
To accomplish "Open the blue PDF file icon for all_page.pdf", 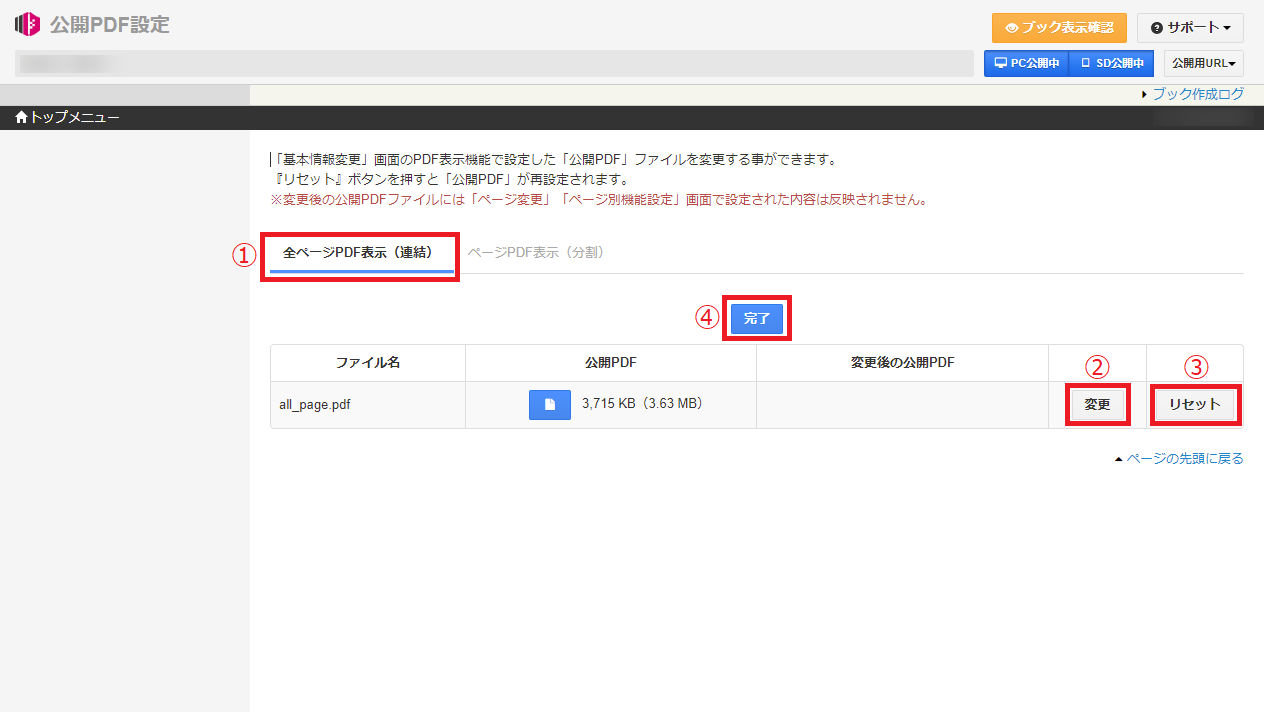I will pyautogui.click(x=549, y=405).
